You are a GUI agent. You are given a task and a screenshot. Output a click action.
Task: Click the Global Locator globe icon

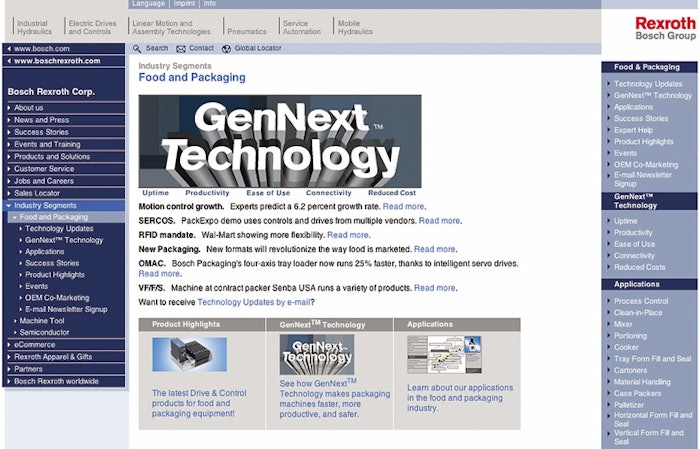pos(226,49)
